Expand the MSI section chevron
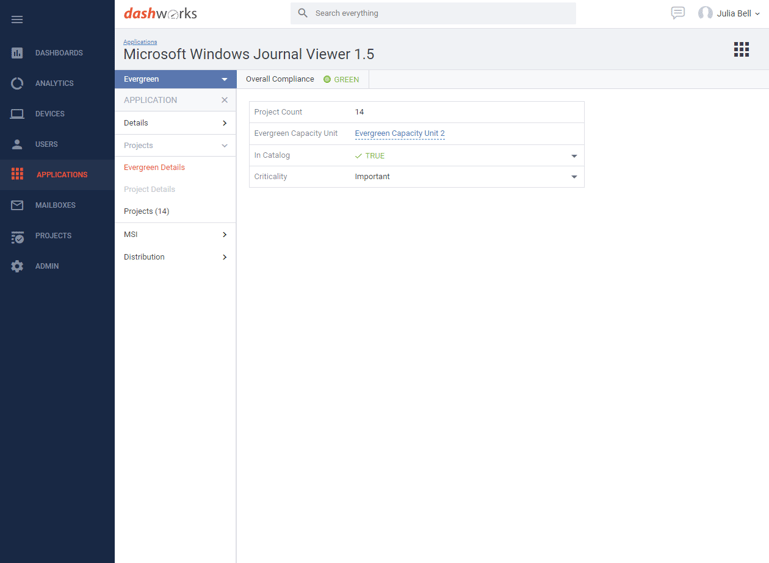This screenshot has width=769, height=563. coord(225,234)
